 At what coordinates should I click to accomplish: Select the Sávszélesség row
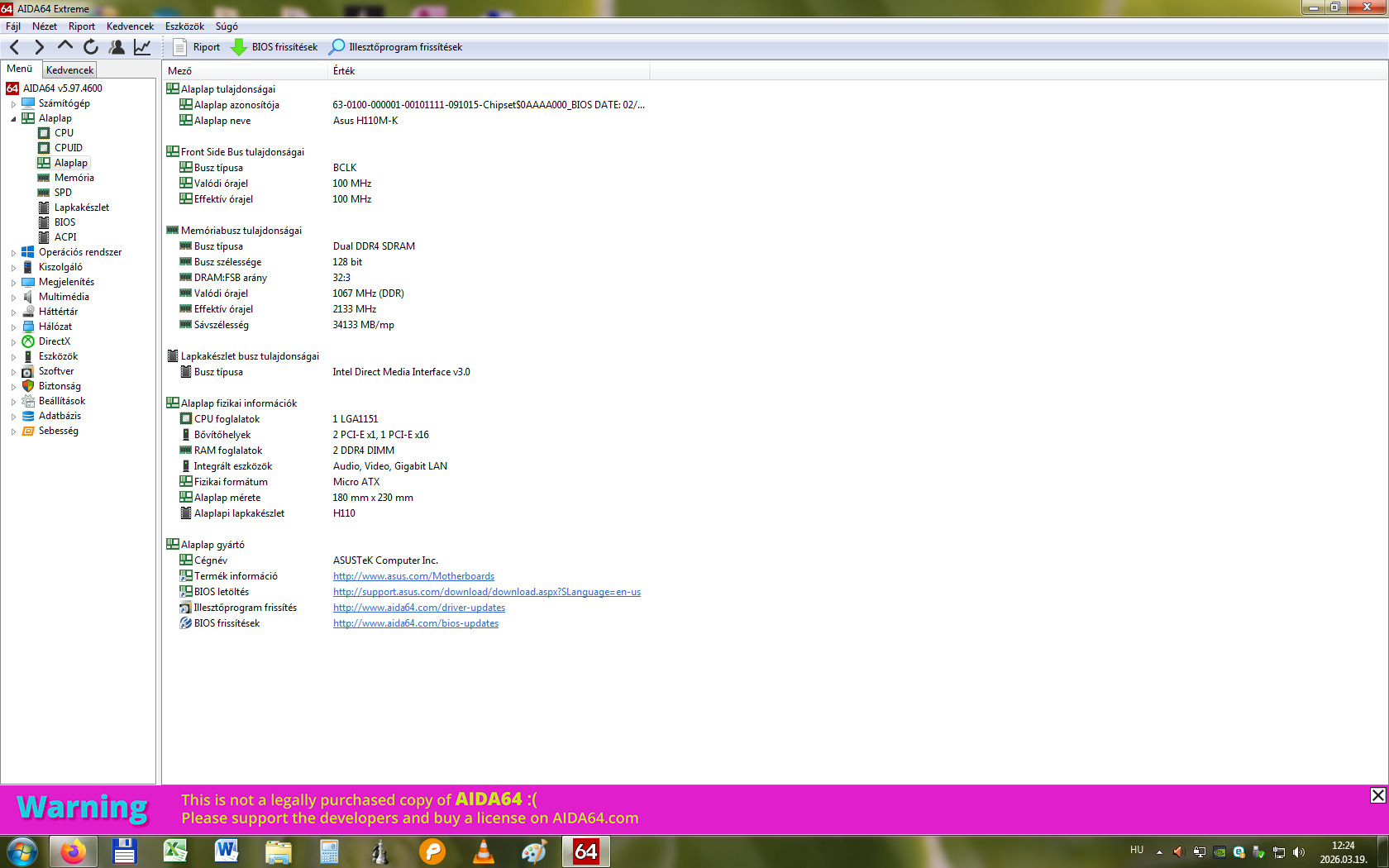[x=405, y=325]
